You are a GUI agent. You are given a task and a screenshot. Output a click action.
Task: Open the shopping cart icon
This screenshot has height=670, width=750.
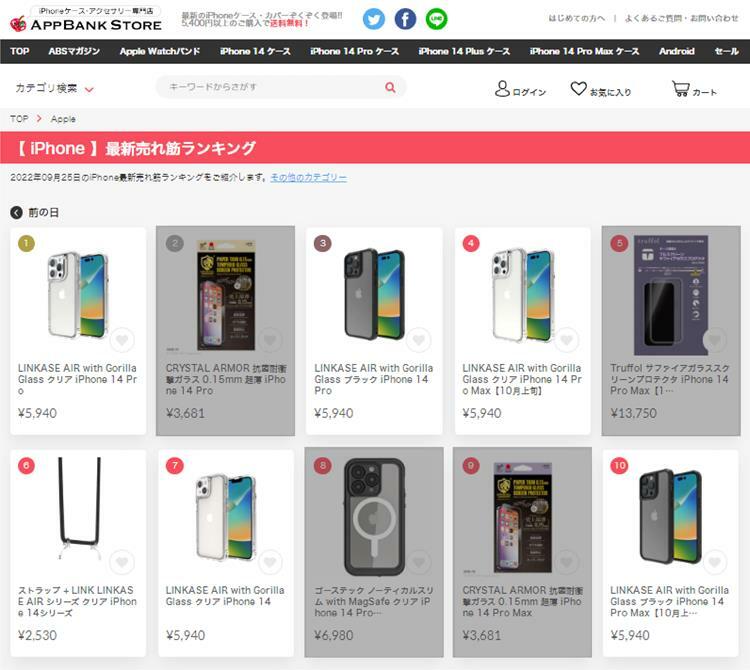point(680,88)
